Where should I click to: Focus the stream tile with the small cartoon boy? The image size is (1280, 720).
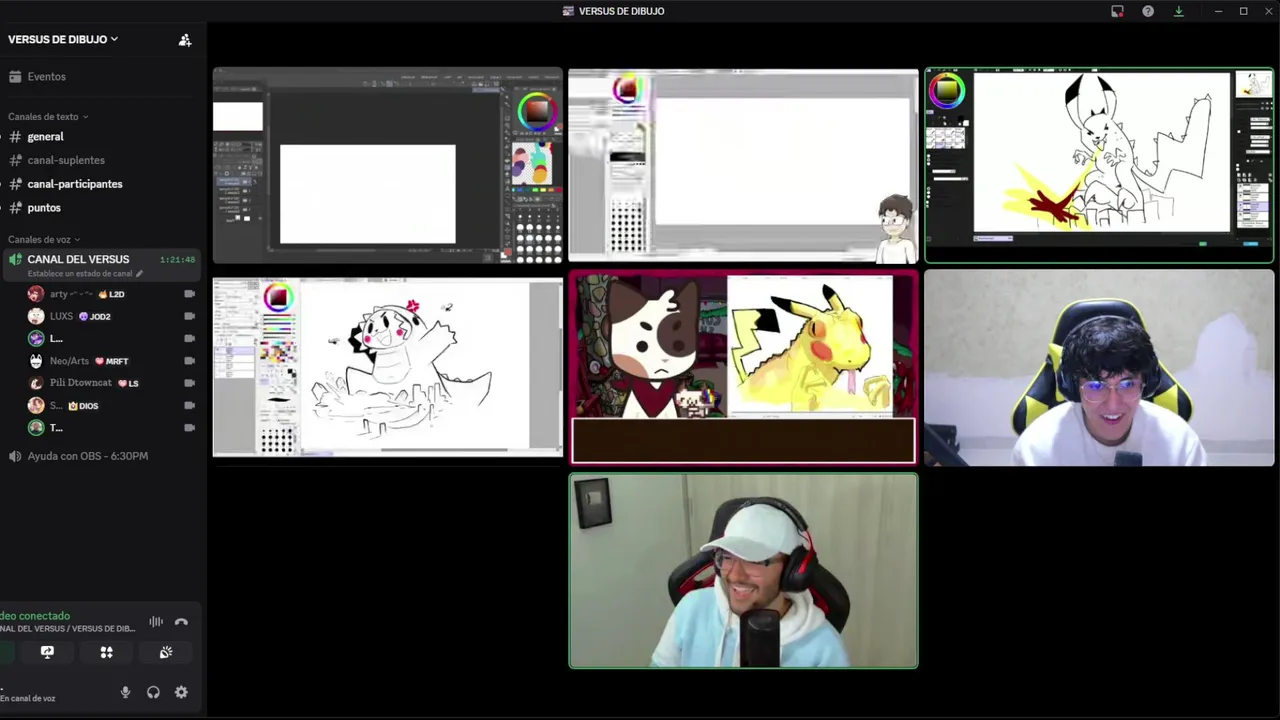[743, 165]
